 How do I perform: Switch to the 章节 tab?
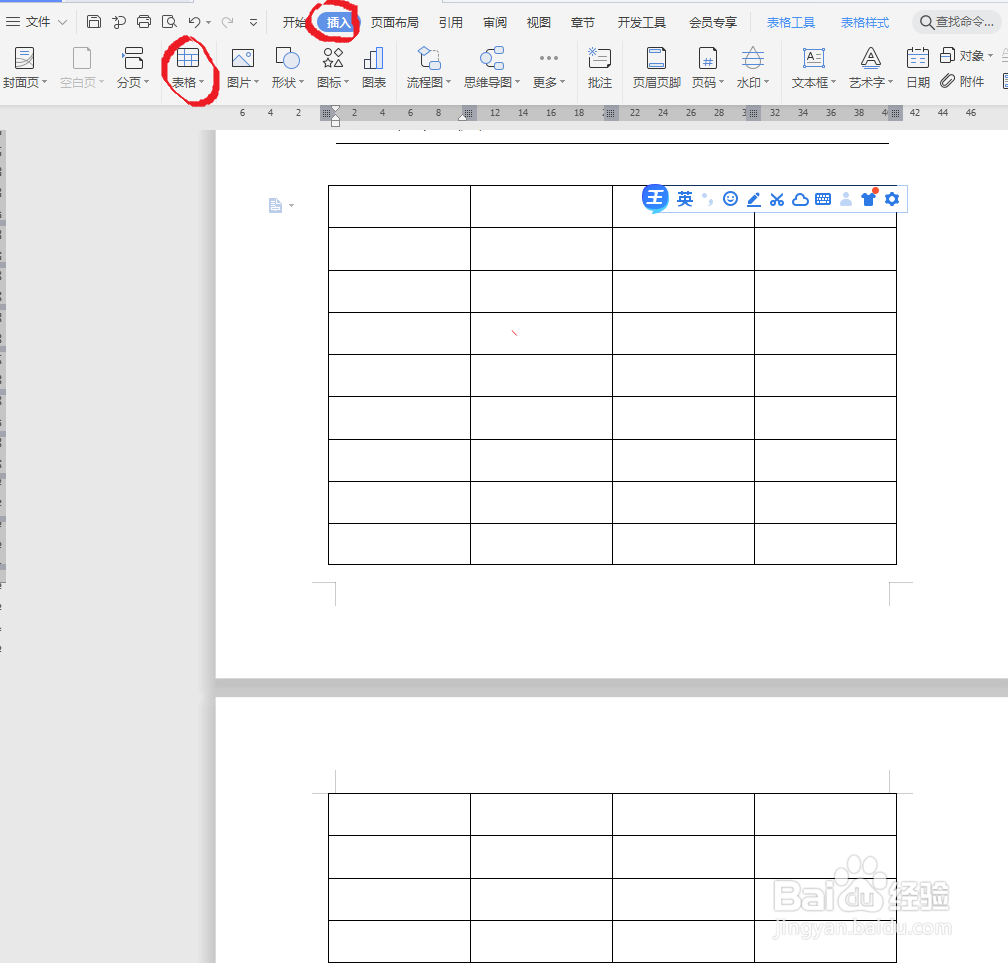582,22
